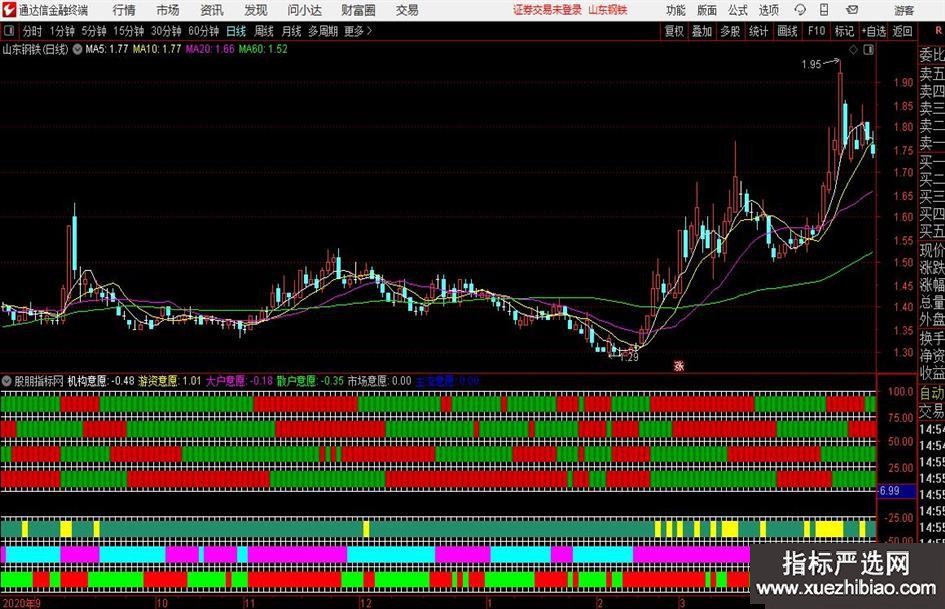Open the mobile phone icon
Screen dimensions: 945x609
point(824,10)
